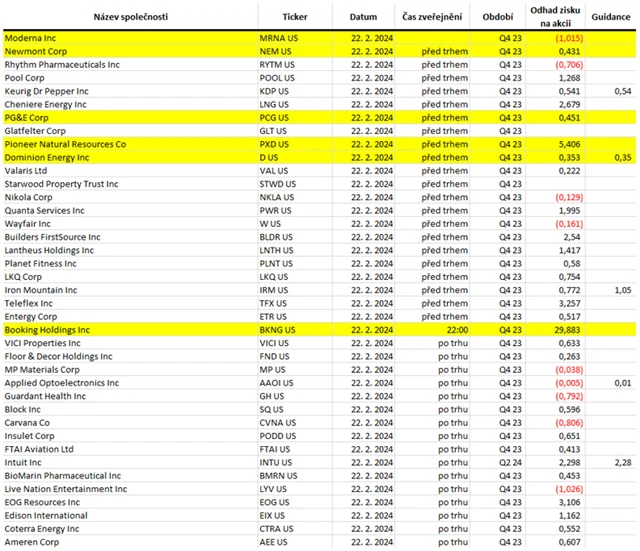Select Dominion Energy guidance value 0,35
Viewport: 640px width, 551px height.
coord(623,157)
